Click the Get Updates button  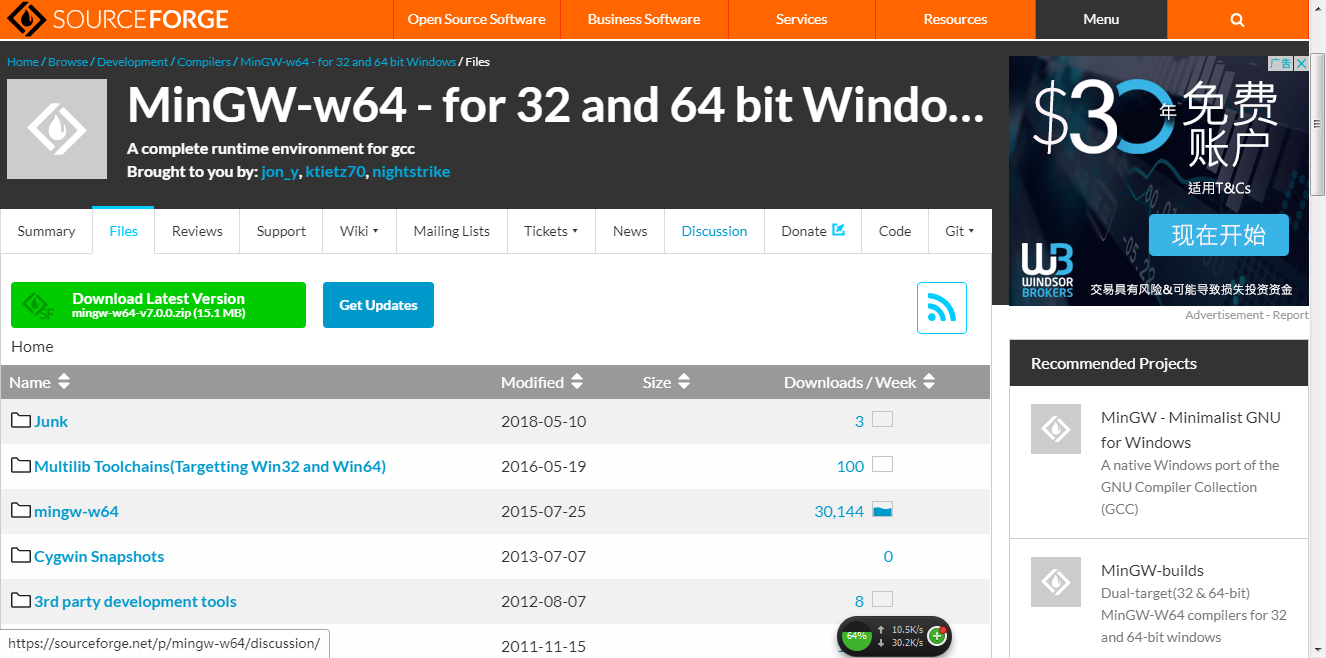[378, 305]
